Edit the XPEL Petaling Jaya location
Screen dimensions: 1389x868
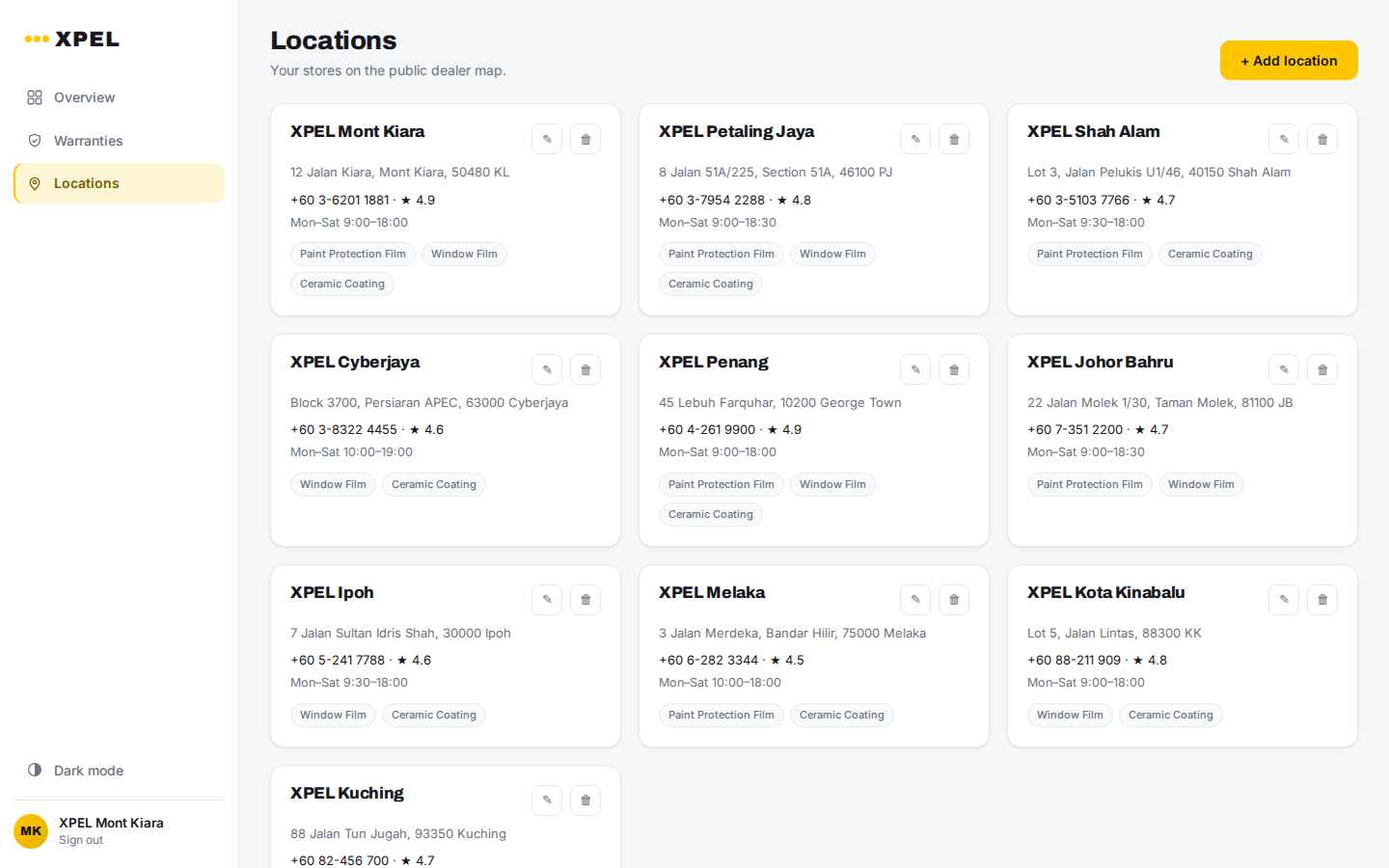(x=915, y=139)
